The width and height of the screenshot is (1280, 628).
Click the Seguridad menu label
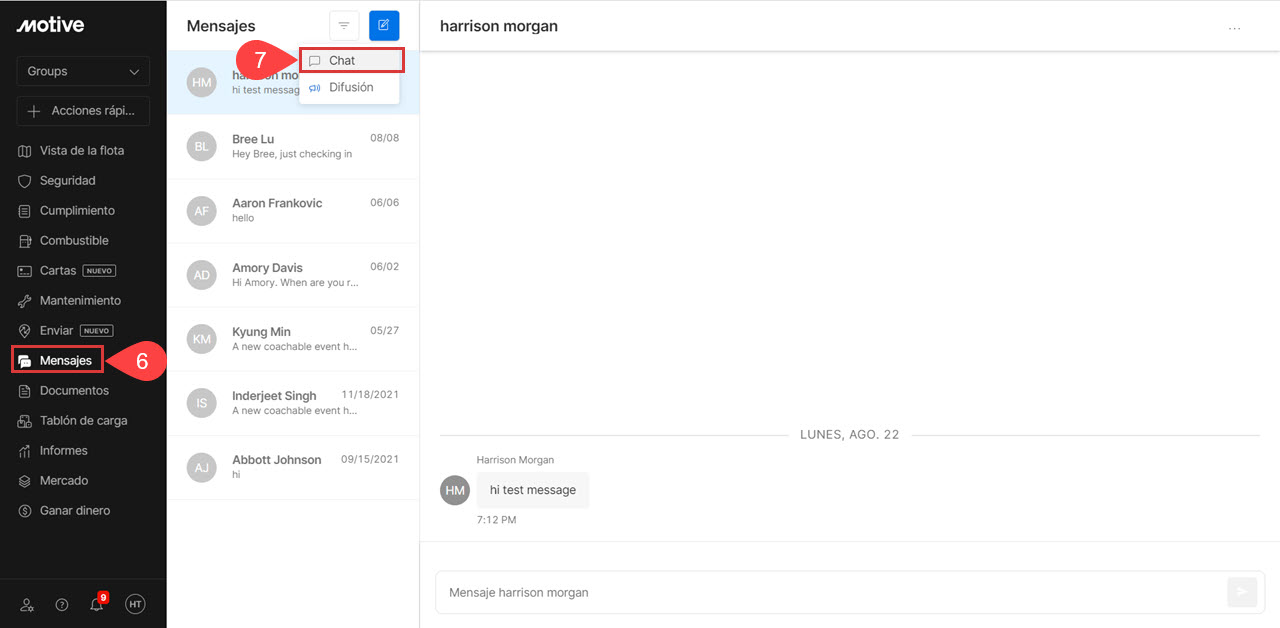pos(68,181)
